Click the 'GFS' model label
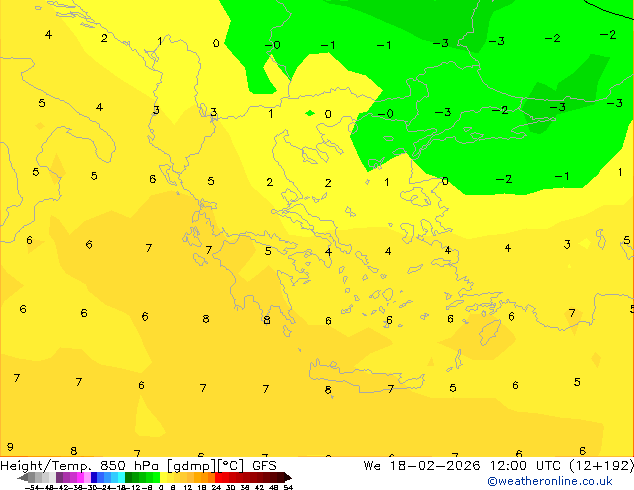 point(264,466)
